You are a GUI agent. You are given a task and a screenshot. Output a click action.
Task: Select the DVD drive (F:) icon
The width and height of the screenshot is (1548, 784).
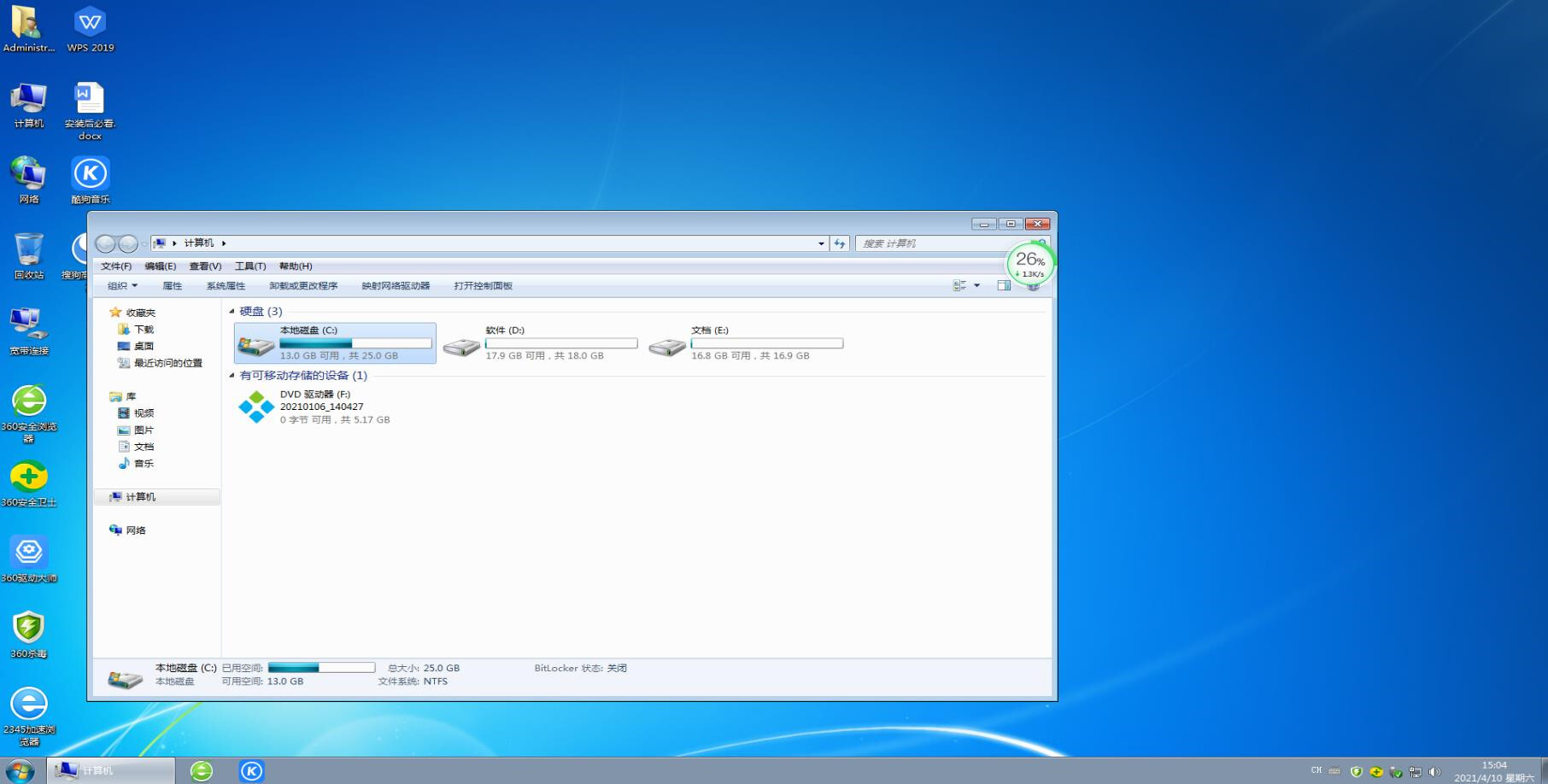(x=256, y=407)
